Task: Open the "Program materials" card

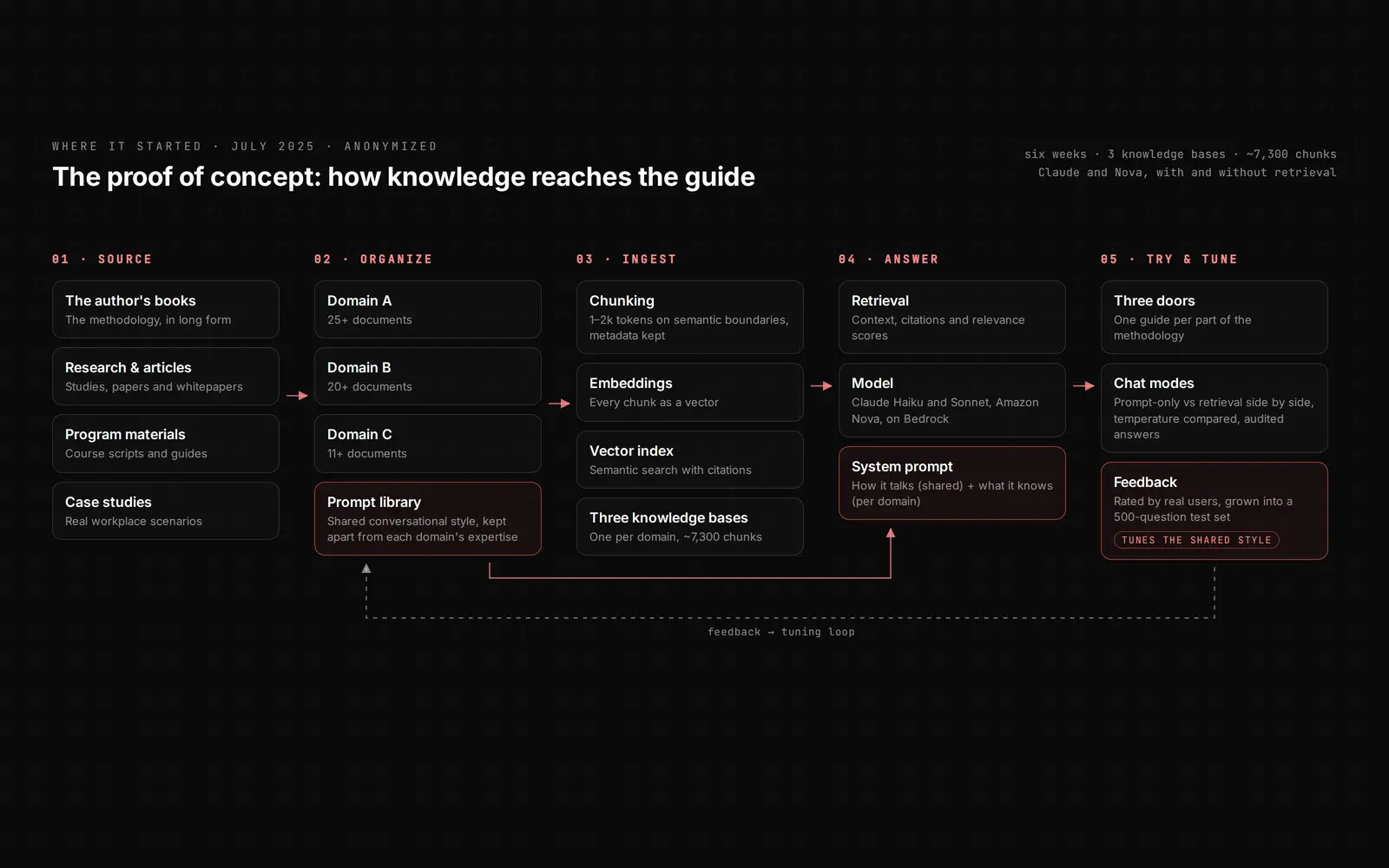Action: click(166, 443)
